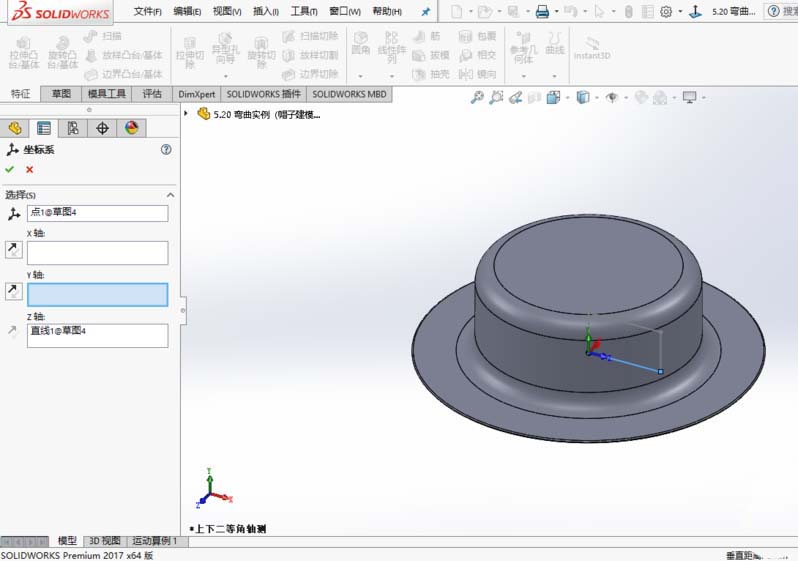The width and height of the screenshot is (798, 561).
Task: Click the Section View icon
Action: [x=534, y=97]
